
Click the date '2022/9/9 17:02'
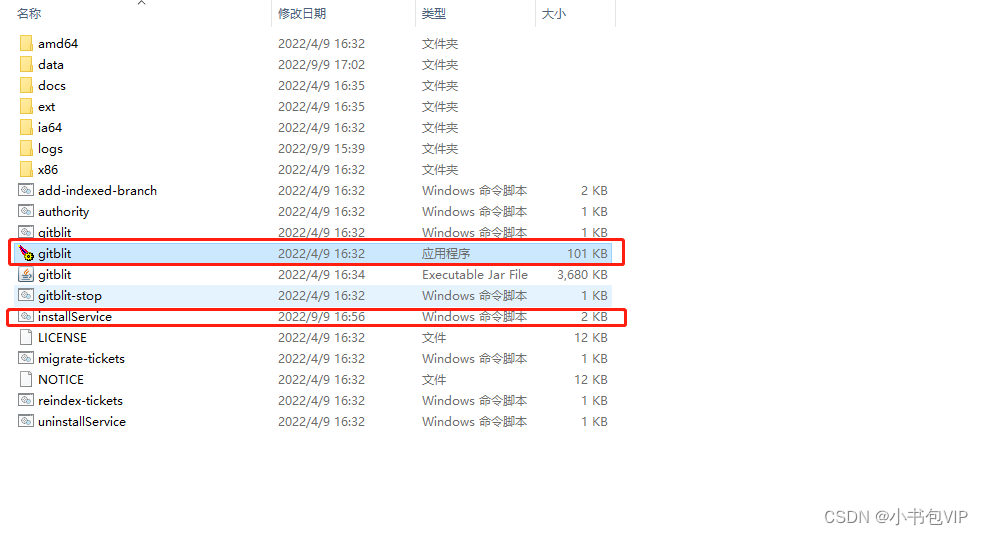pos(321,64)
